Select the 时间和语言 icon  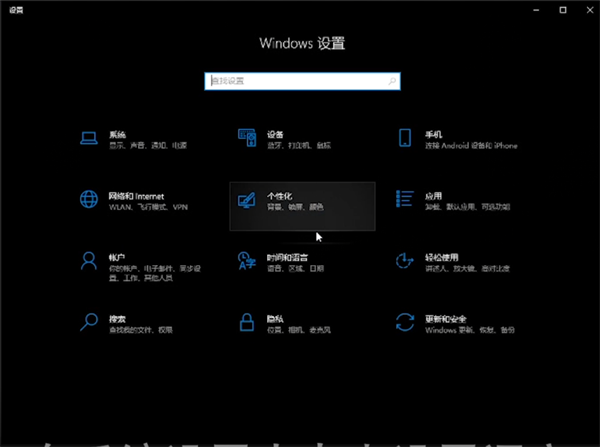point(246,262)
